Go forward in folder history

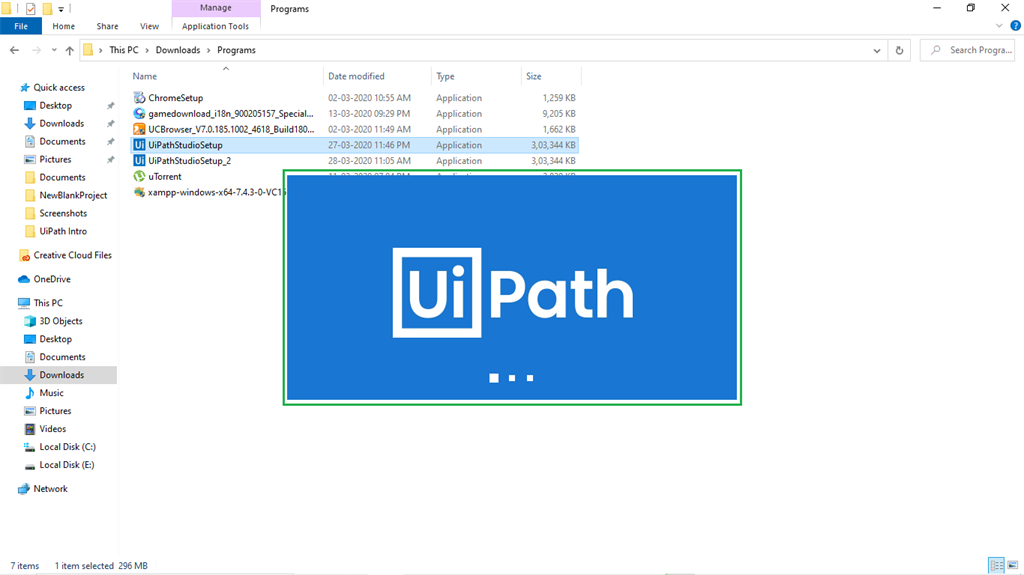click(x=36, y=50)
